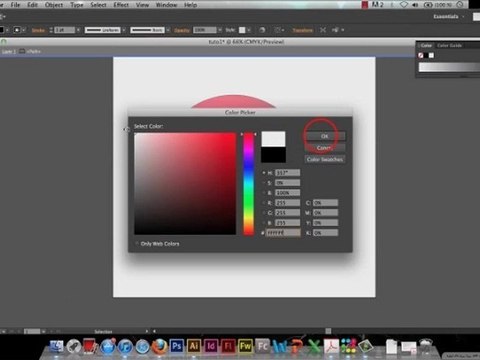Viewport: 480px width, 360px height.
Task: Pick a color in the saturation field
Action: [x=185, y=184]
